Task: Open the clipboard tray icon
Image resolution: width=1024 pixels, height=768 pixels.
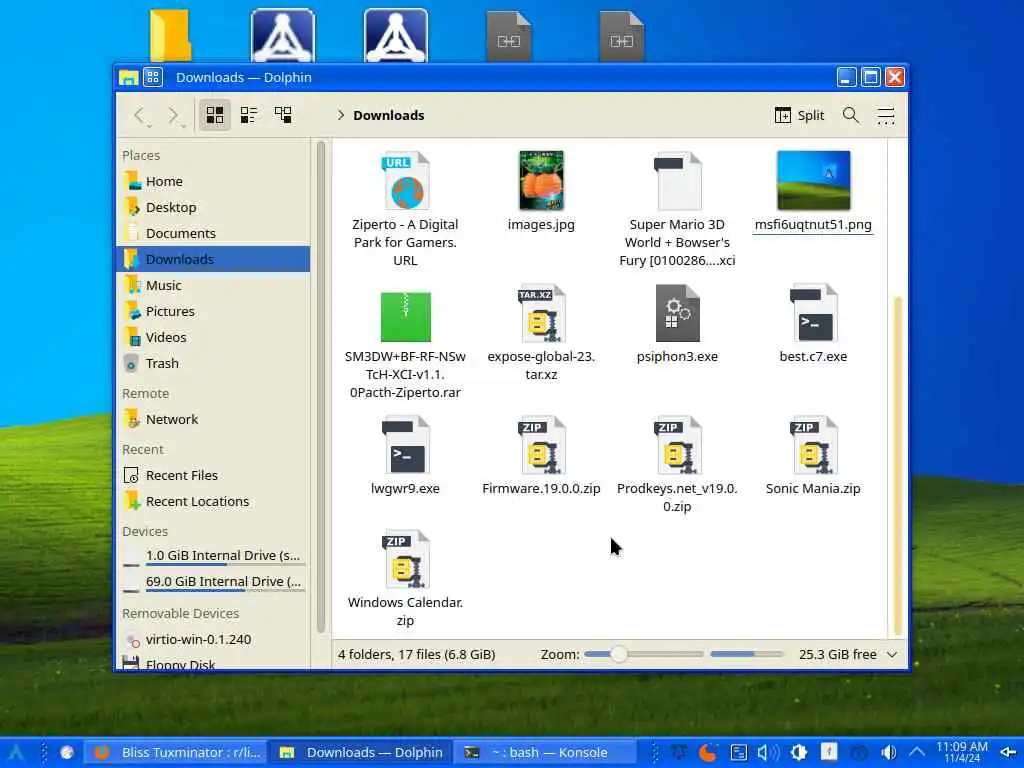Action: tap(739, 753)
